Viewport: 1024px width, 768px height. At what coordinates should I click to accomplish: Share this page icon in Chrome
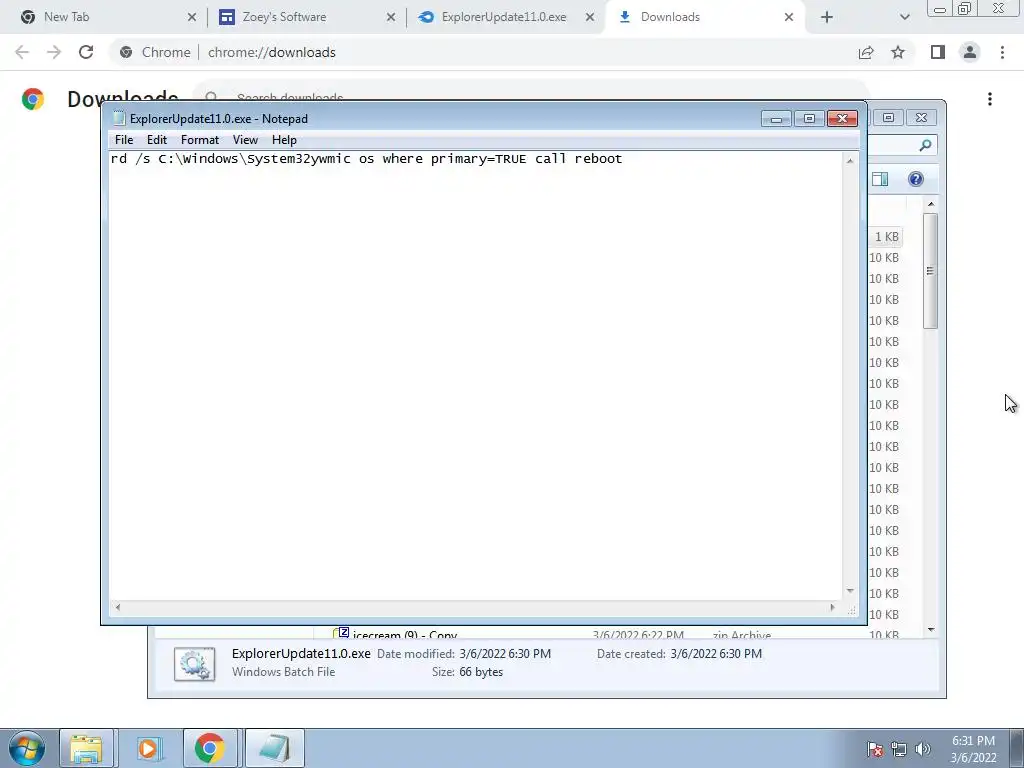866,52
